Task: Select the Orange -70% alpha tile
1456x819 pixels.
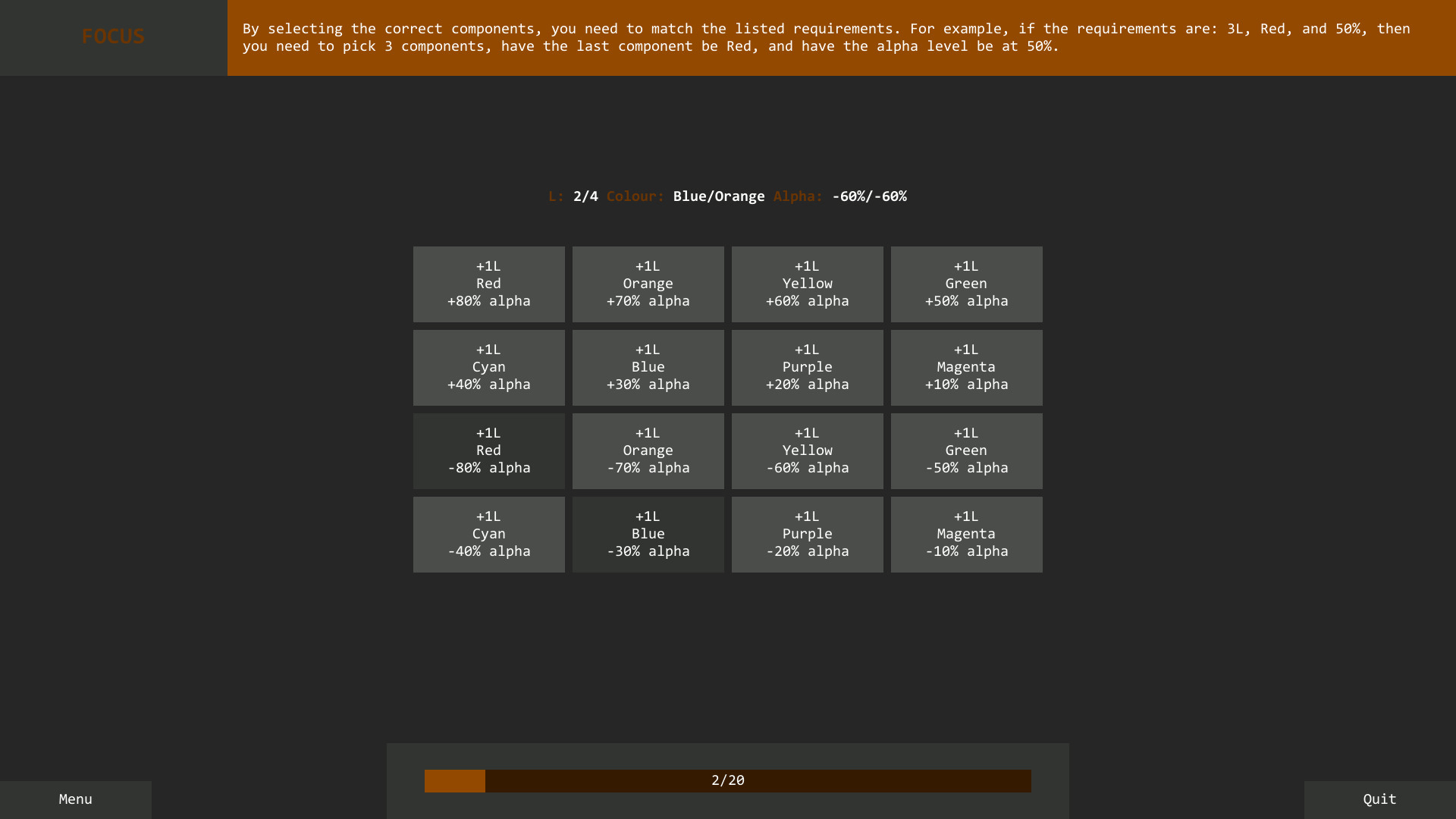Action: [x=648, y=450]
